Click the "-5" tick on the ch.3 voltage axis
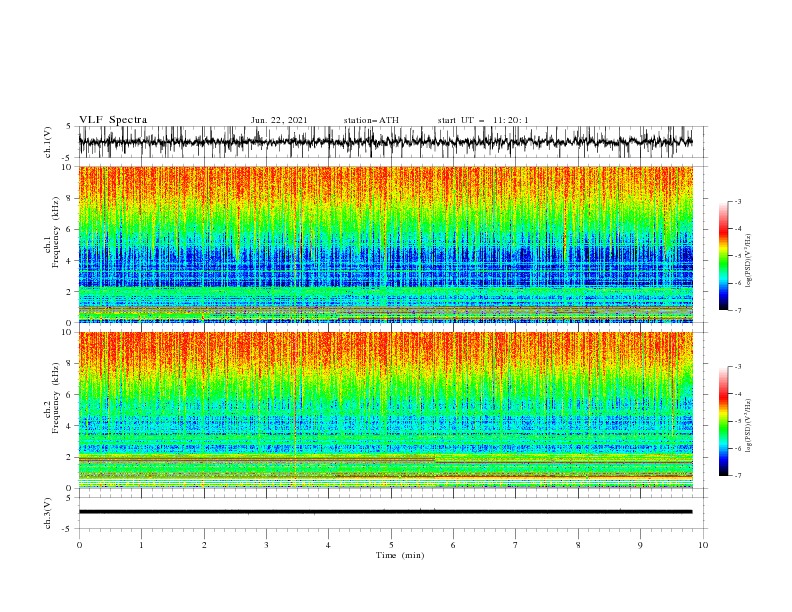This screenshot has width=792, height=612. coord(68,529)
